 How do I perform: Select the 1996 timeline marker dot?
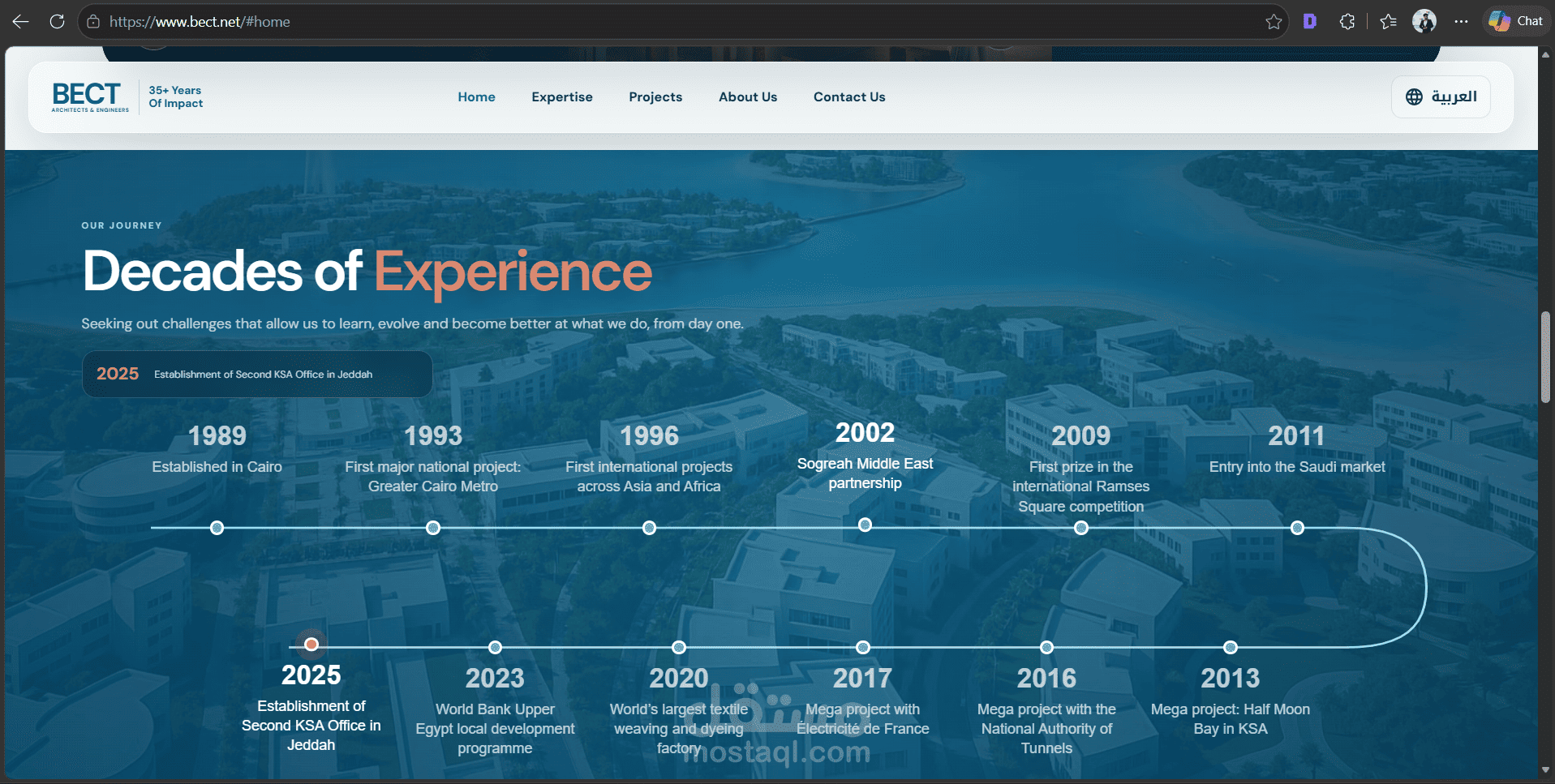point(649,528)
